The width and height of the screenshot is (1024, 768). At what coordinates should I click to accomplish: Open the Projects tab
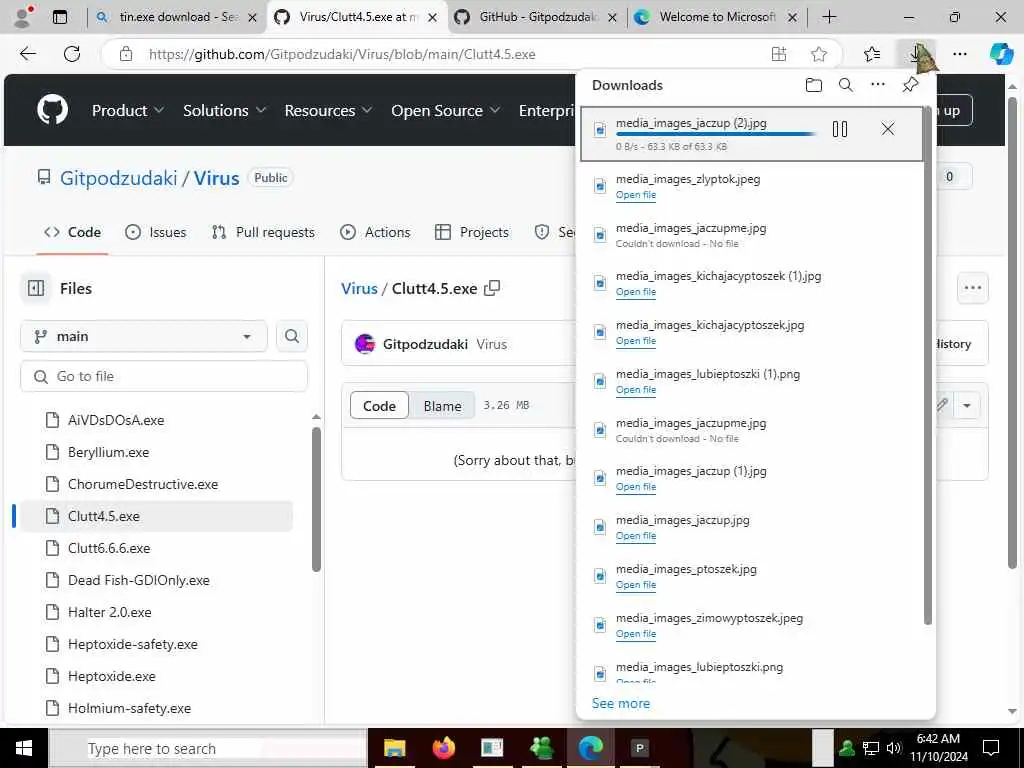coord(472,232)
